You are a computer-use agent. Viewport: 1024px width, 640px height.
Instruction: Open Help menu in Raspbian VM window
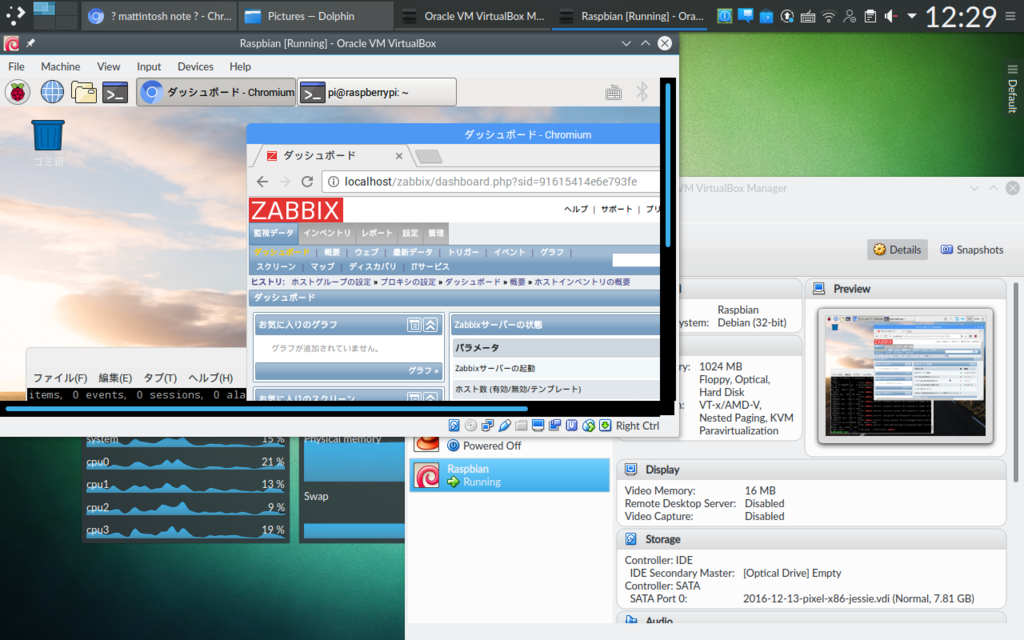pyautogui.click(x=240, y=67)
